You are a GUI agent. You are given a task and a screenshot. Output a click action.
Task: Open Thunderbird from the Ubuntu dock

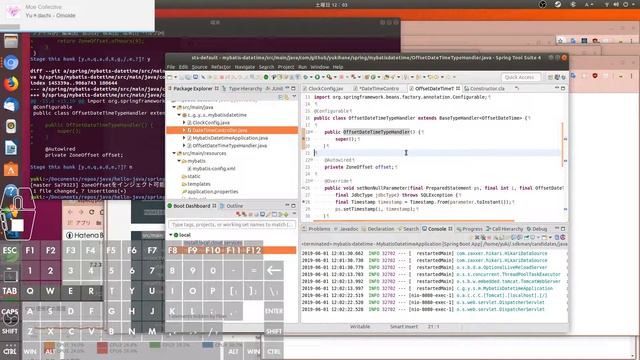tap(11, 105)
